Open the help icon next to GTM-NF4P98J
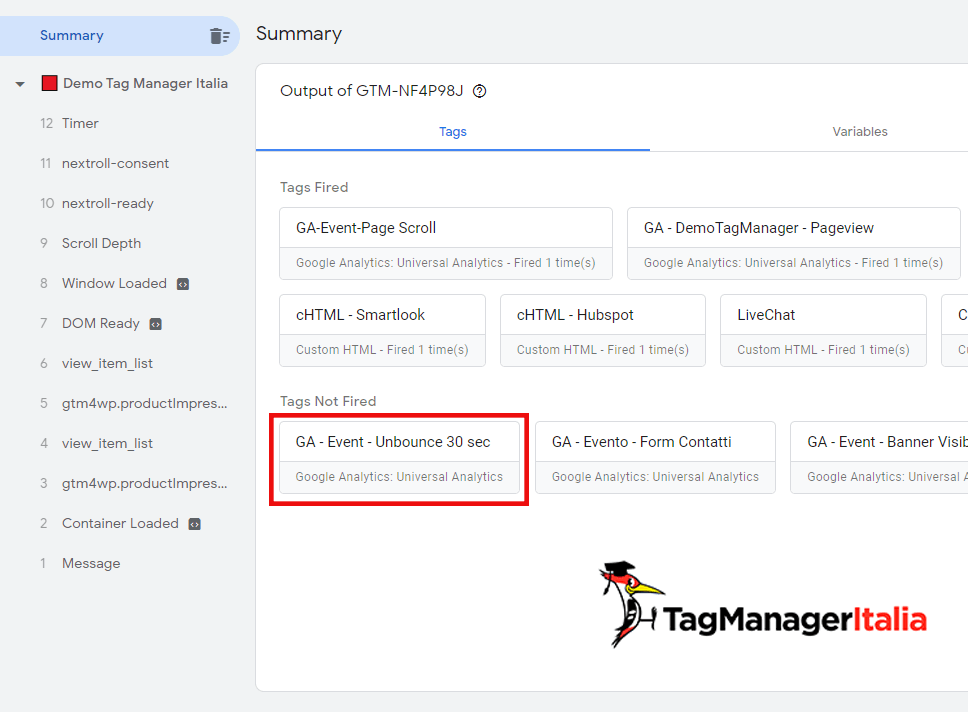This screenshot has width=968, height=712. [480, 91]
